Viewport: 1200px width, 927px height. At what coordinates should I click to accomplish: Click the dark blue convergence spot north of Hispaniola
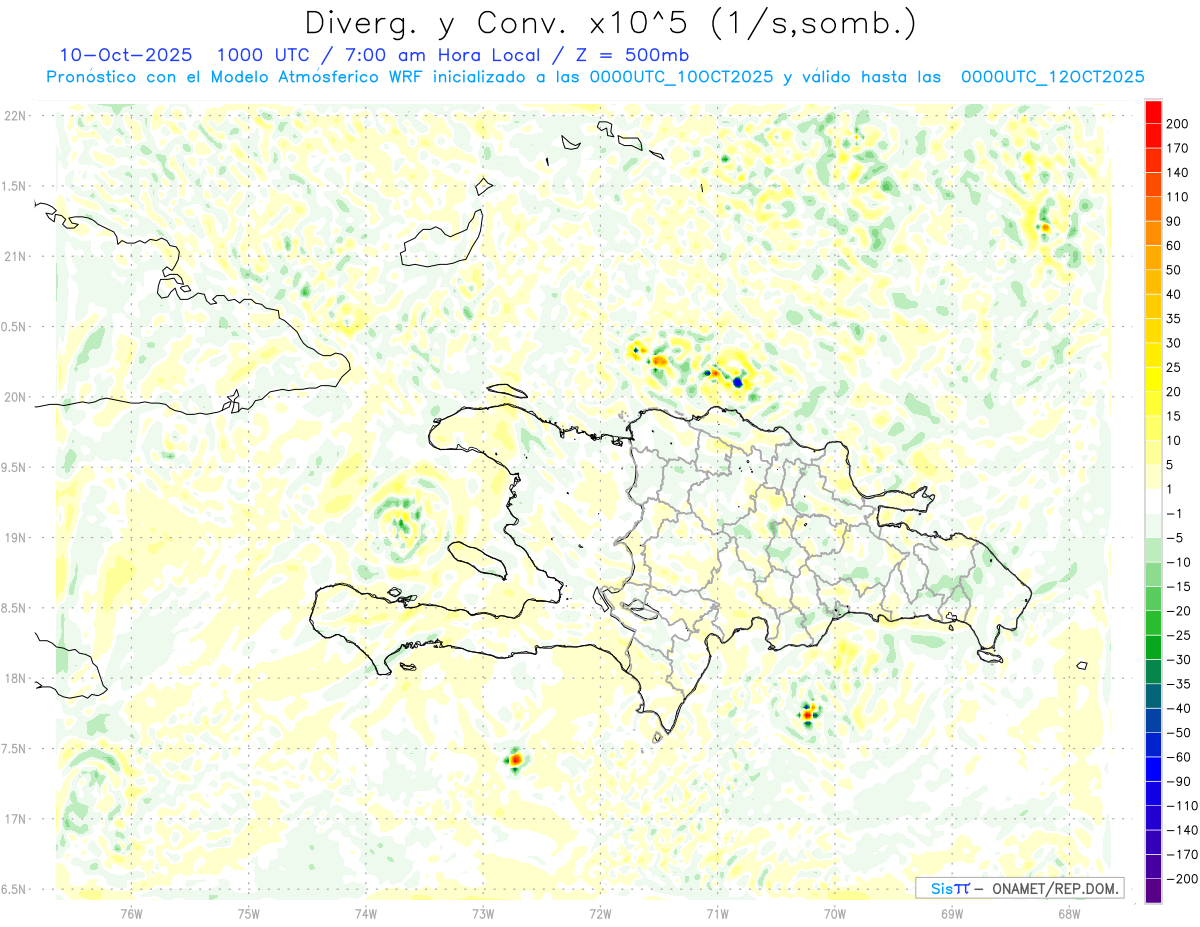pyautogui.click(x=738, y=382)
